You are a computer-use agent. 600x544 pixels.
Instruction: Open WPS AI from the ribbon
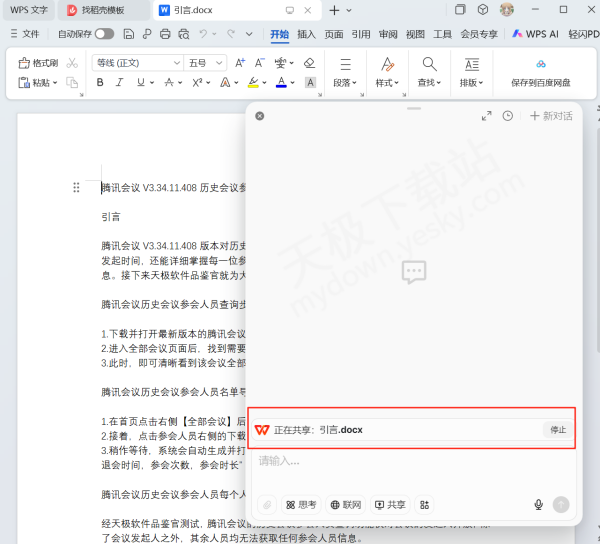pos(535,34)
